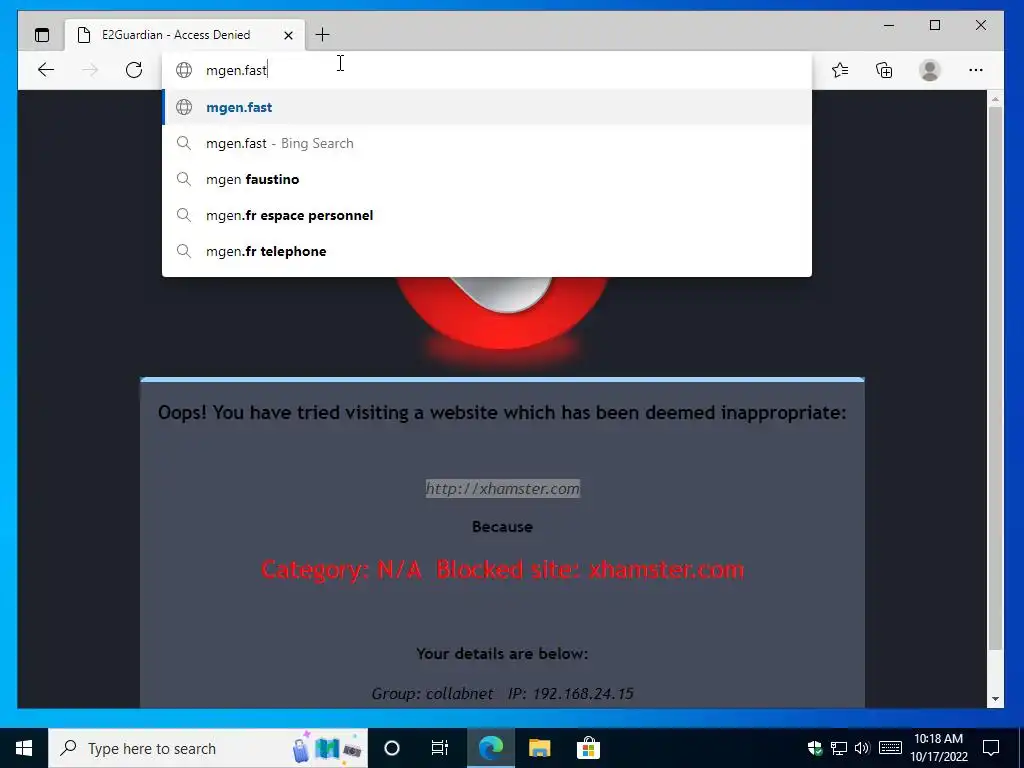1024x768 pixels.
Task: Click the Group: collabnet IP details text
Action: (x=503, y=694)
